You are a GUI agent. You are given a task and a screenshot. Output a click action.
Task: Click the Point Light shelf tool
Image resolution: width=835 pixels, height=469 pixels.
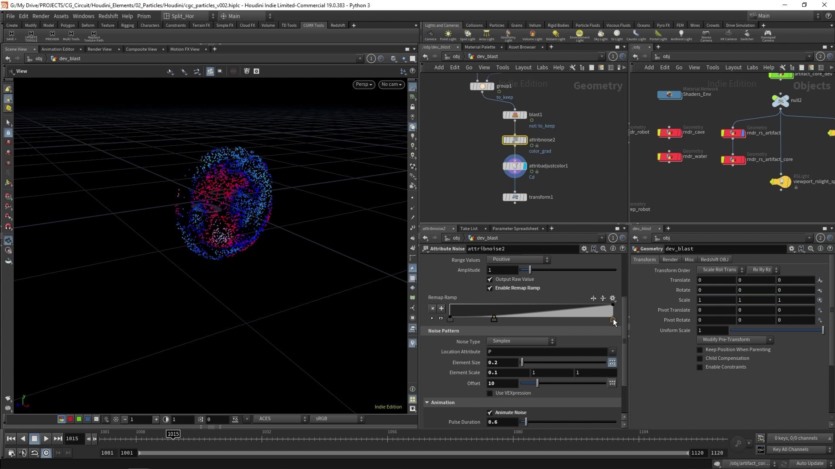448,36
